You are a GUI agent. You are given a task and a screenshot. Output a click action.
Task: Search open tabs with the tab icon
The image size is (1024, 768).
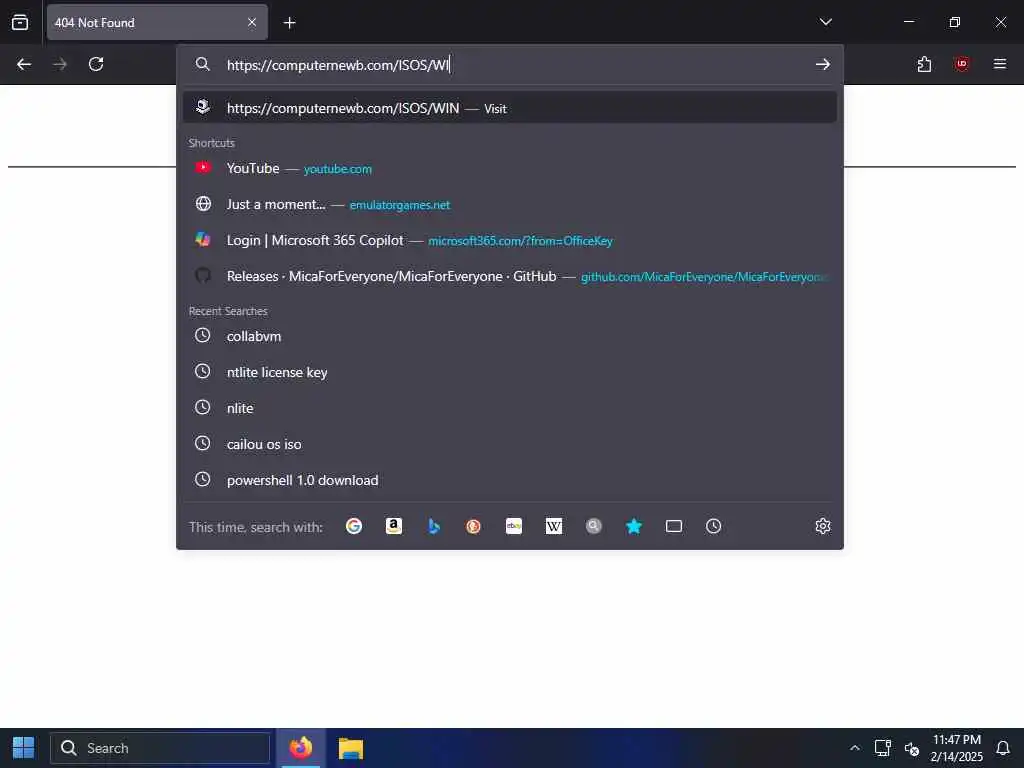674,526
